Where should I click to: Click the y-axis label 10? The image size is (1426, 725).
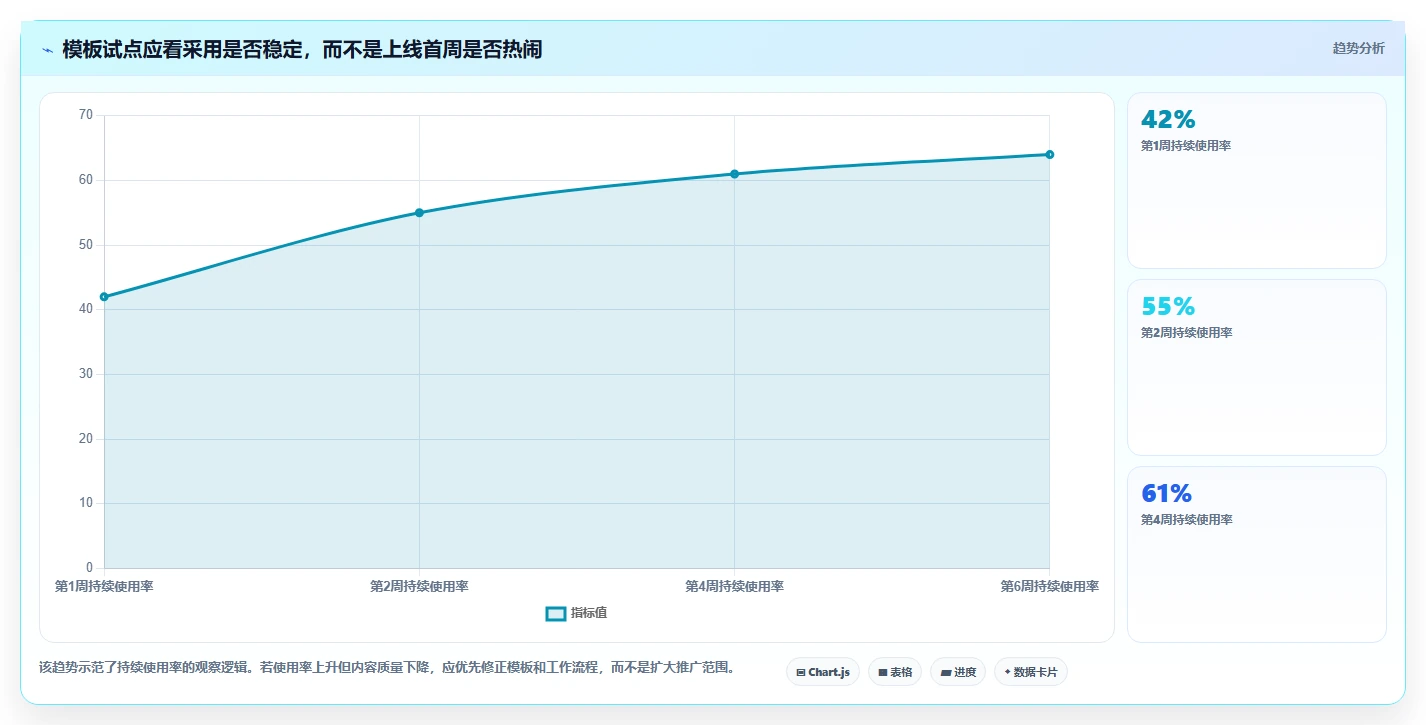pos(85,503)
